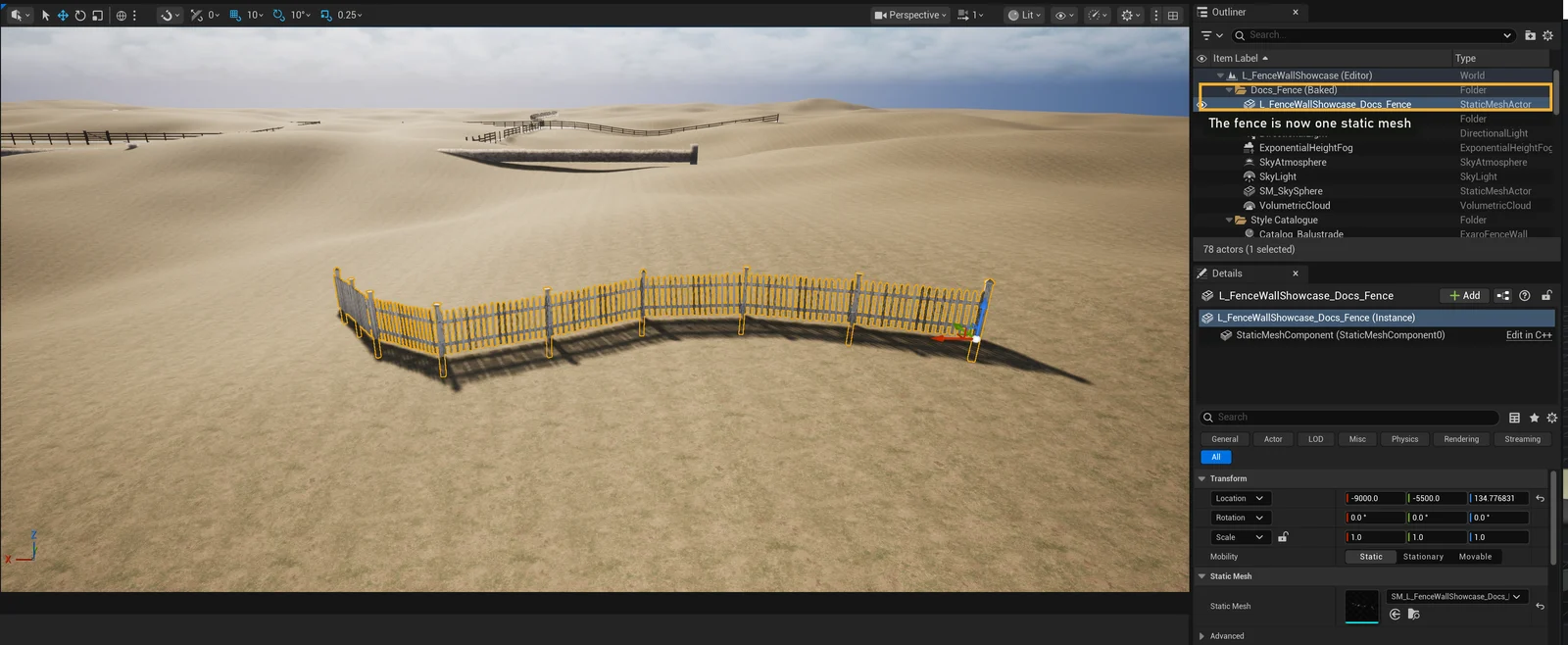Viewport: 1568px width, 645px height.
Task: Open the Outliner filter menu
Action: [x=1212, y=35]
